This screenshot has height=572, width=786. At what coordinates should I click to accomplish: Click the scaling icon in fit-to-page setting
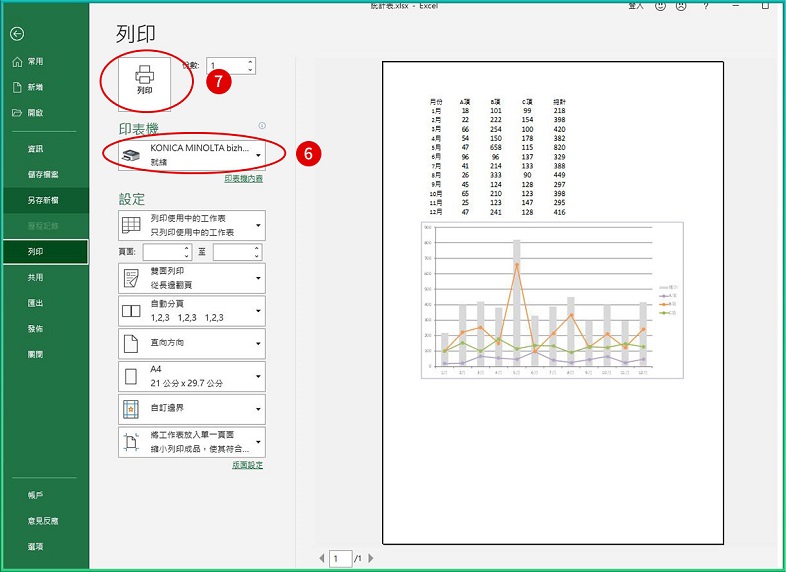[131, 442]
